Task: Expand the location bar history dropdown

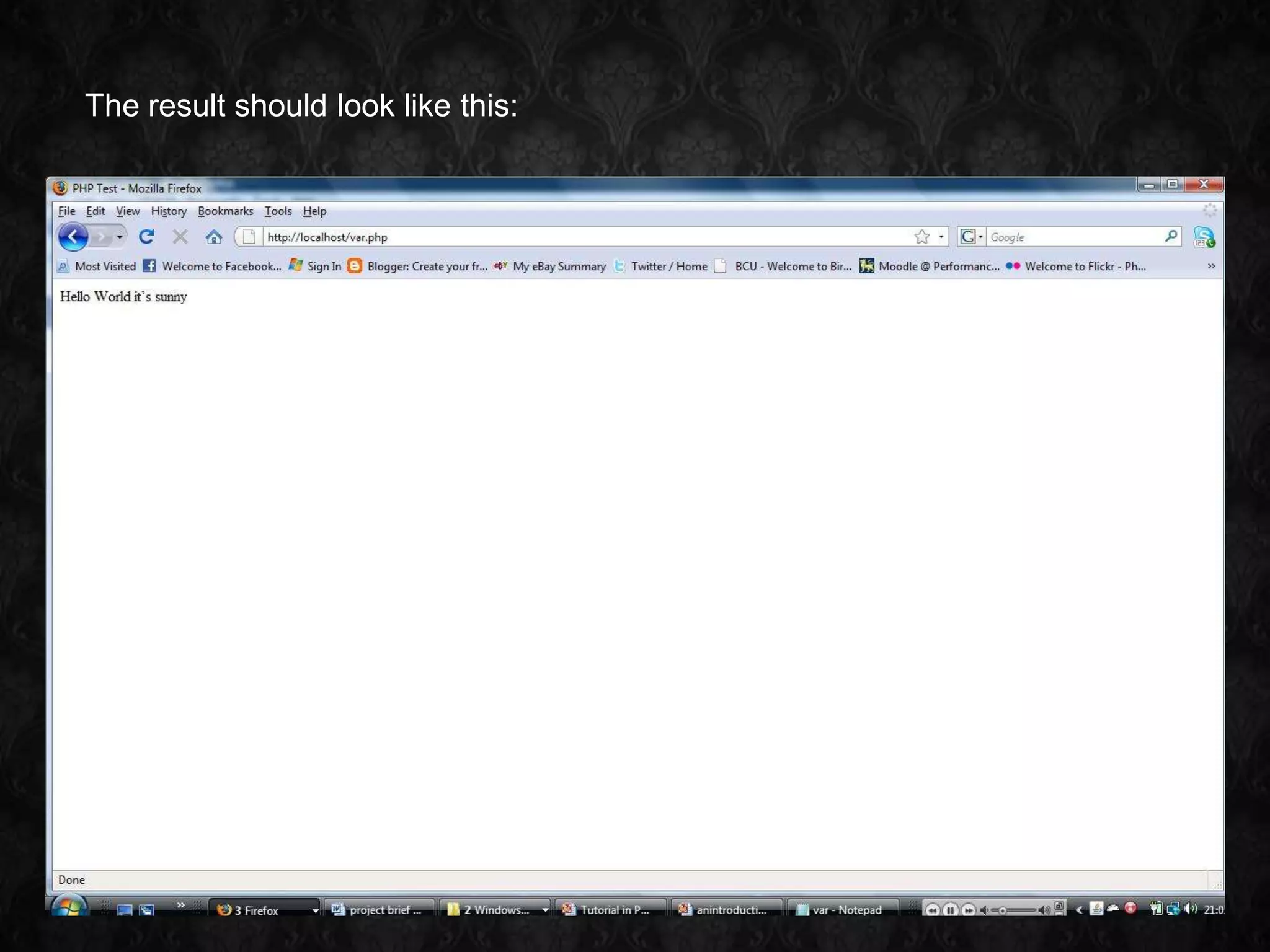Action: click(x=941, y=237)
